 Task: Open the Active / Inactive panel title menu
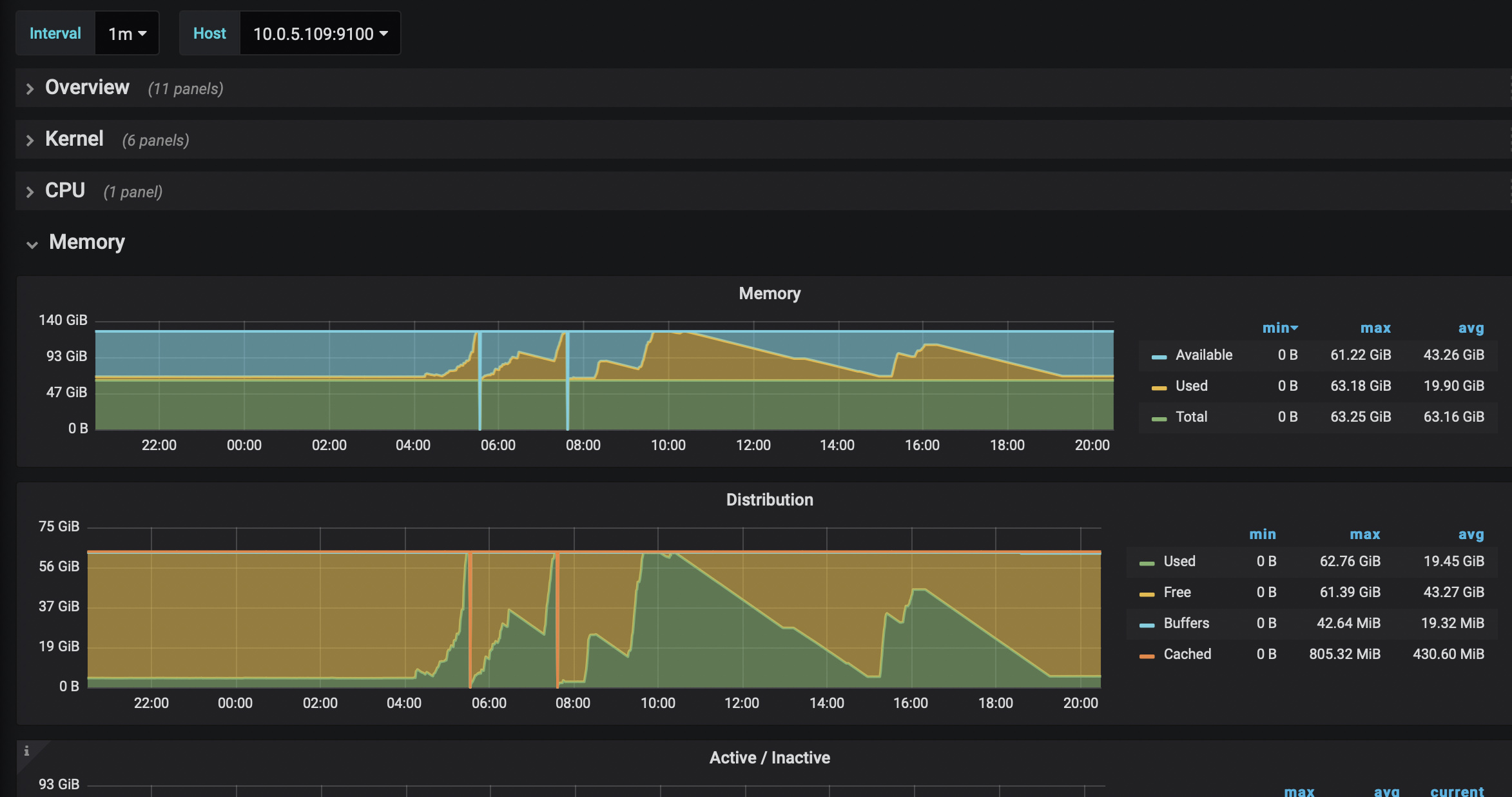click(x=769, y=758)
